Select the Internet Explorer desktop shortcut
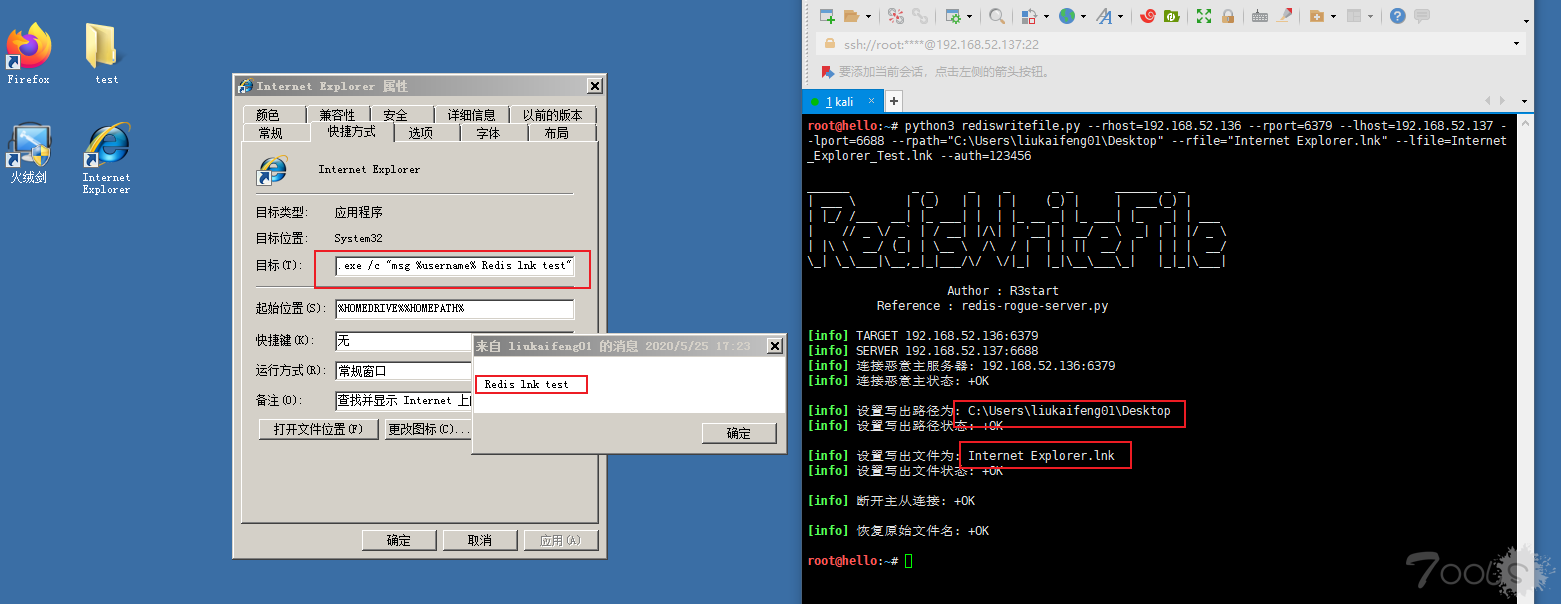This screenshot has width=1561, height=604. click(x=106, y=158)
